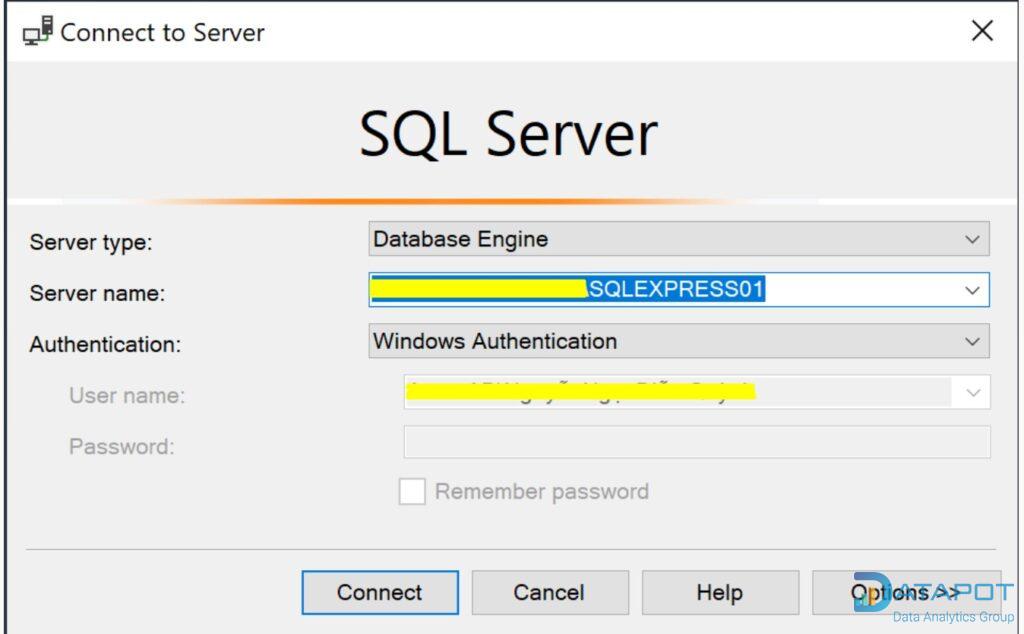The height and width of the screenshot is (634, 1024).
Task: Click the Server type label
Action: (91, 242)
